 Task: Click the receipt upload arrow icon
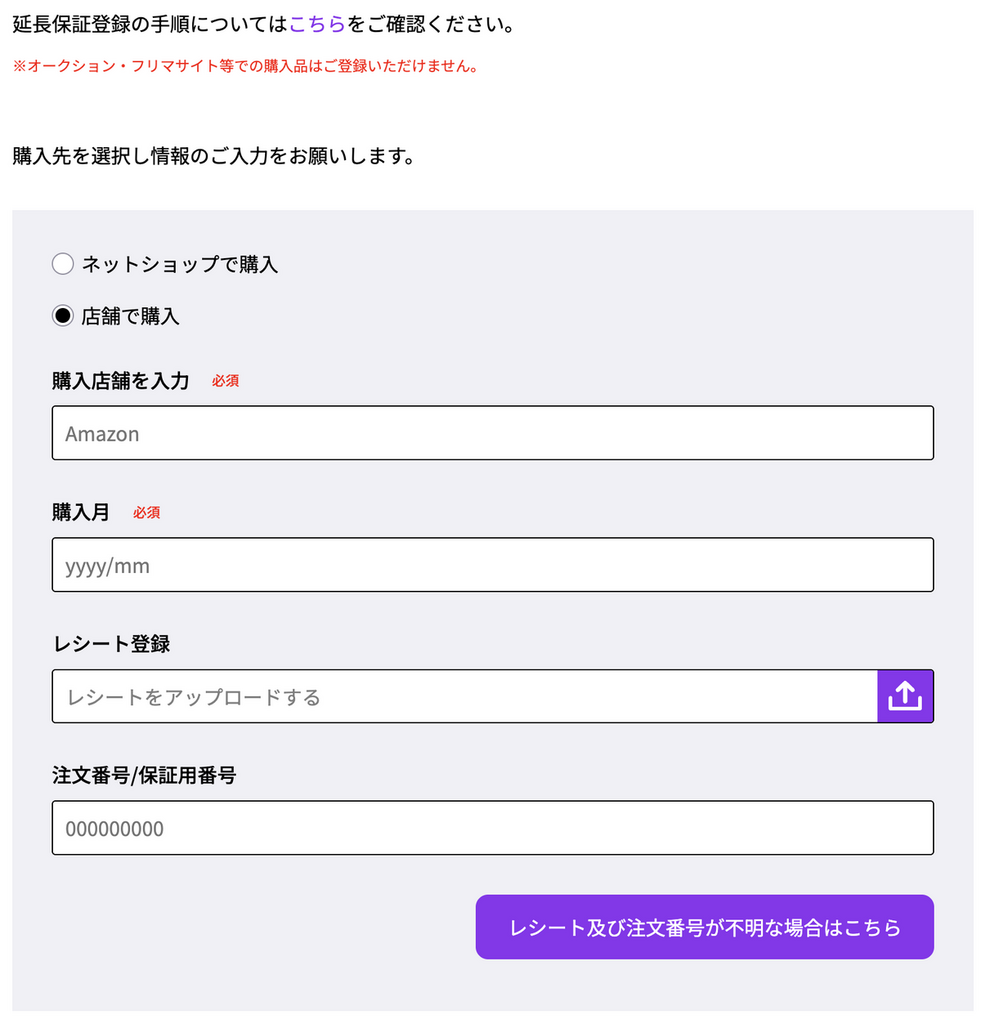pyautogui.click(x=905, y=696)
